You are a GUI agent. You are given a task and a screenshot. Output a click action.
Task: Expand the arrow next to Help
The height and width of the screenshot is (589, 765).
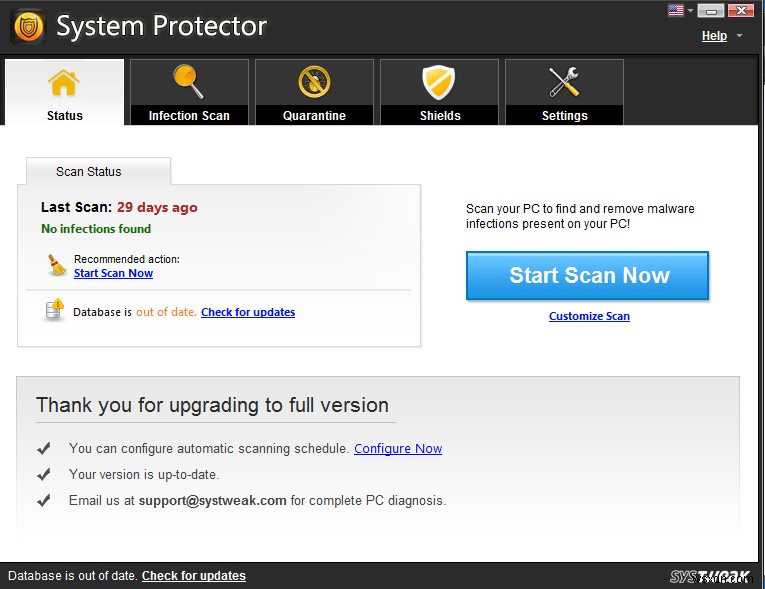[x=740, y=36]
